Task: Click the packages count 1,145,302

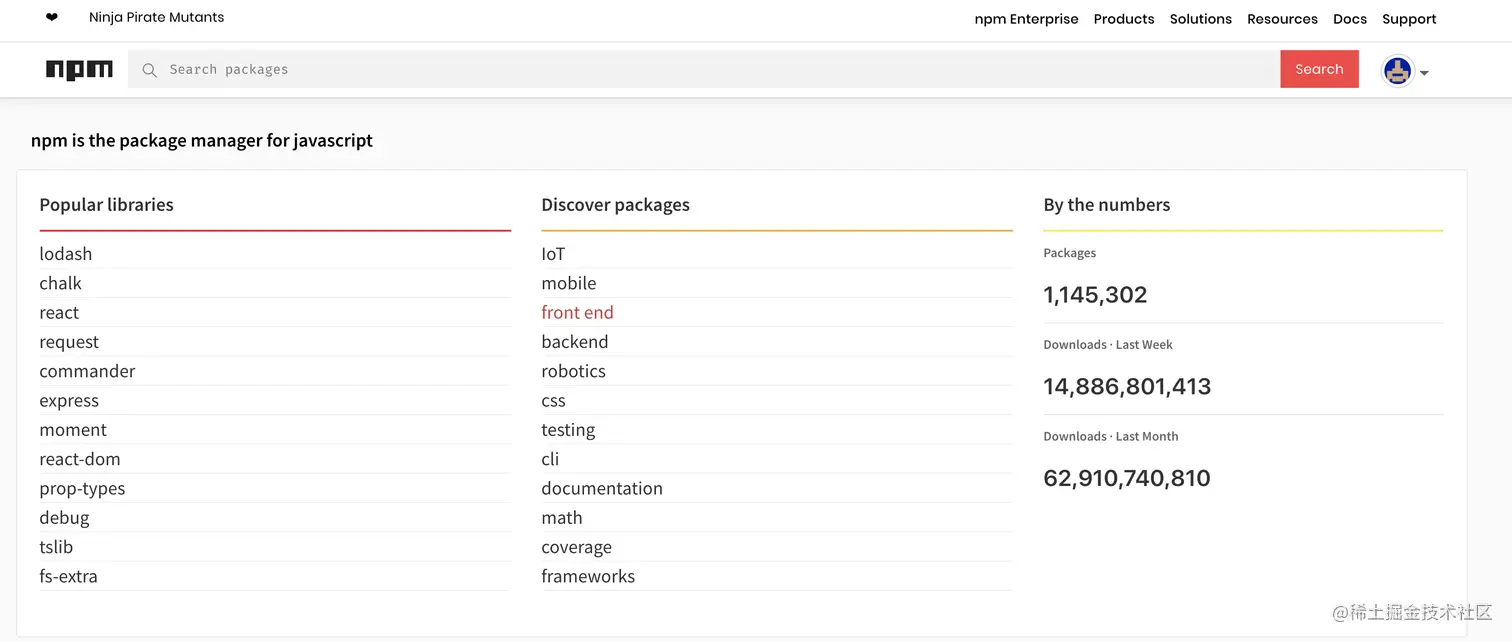Action: [x=1095, y=295]
